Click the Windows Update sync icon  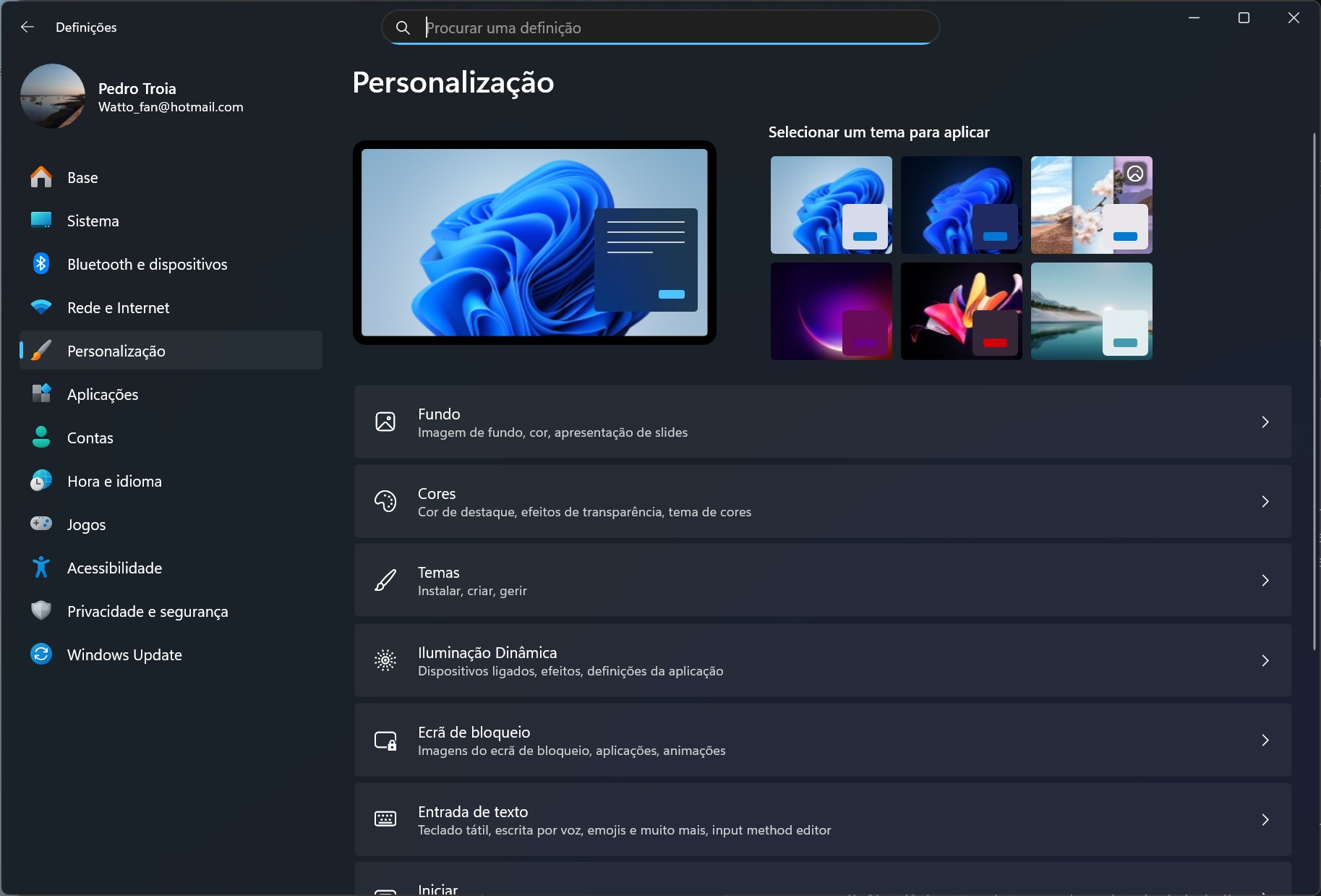click(x=41, y=654)
